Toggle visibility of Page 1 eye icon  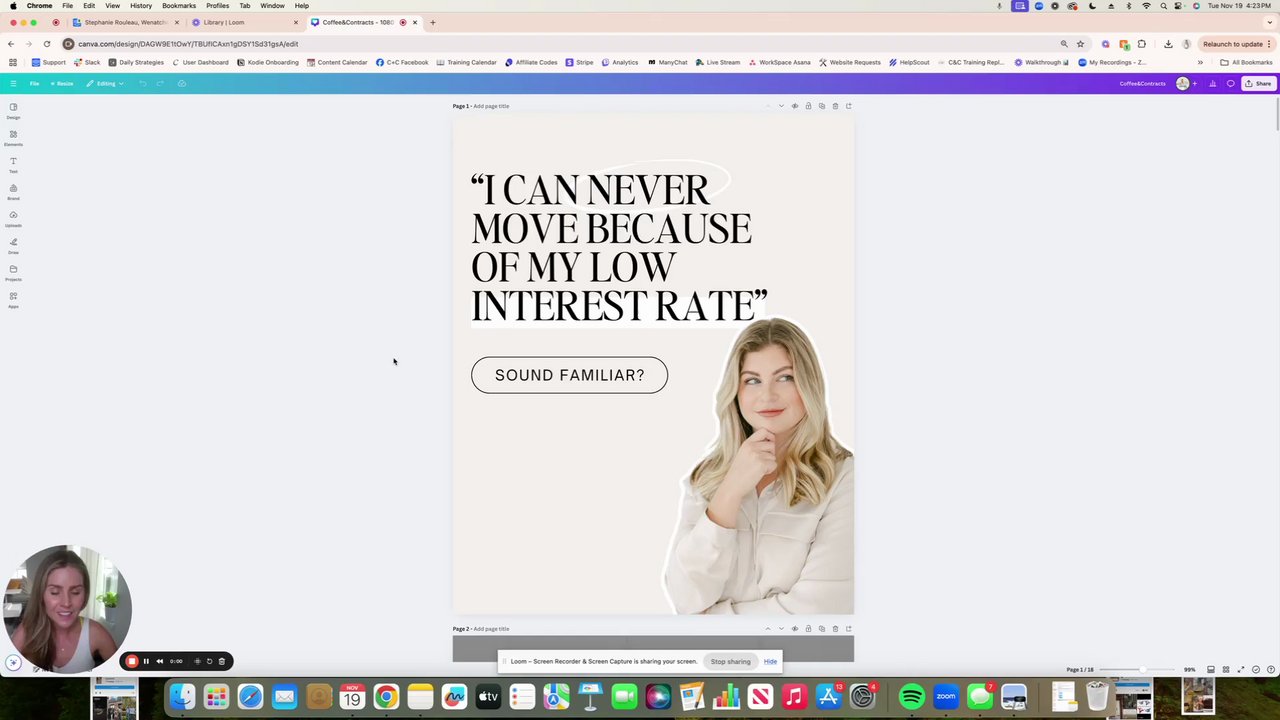tap(795, 106)
